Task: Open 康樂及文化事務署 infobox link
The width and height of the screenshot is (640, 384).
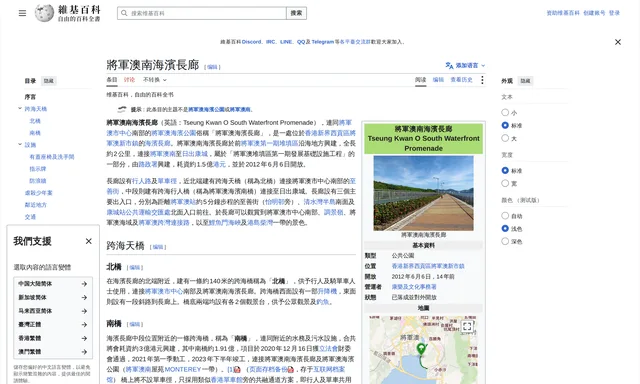Action: 414,287
